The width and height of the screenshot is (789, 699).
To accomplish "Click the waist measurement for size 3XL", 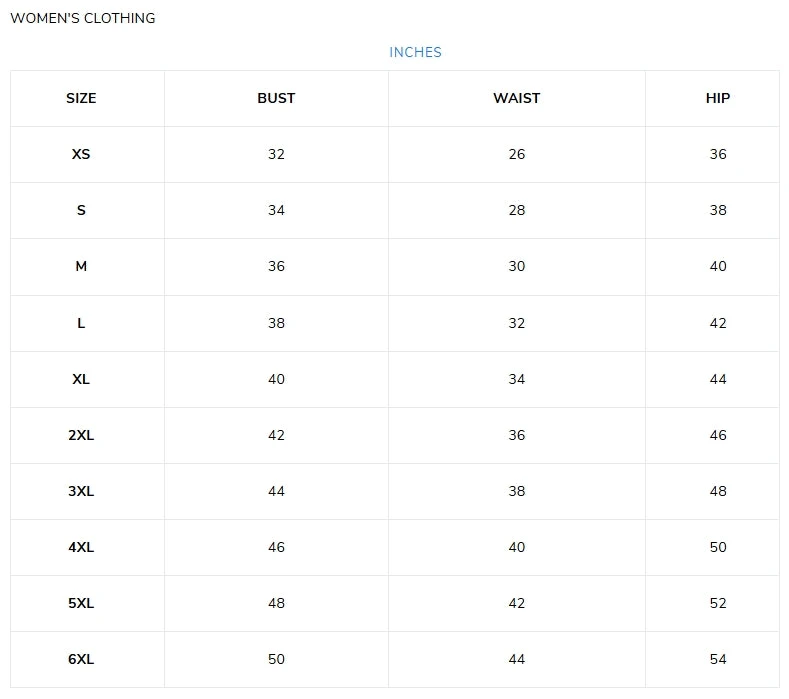I will pyautogui.click(x=516, y=491).
